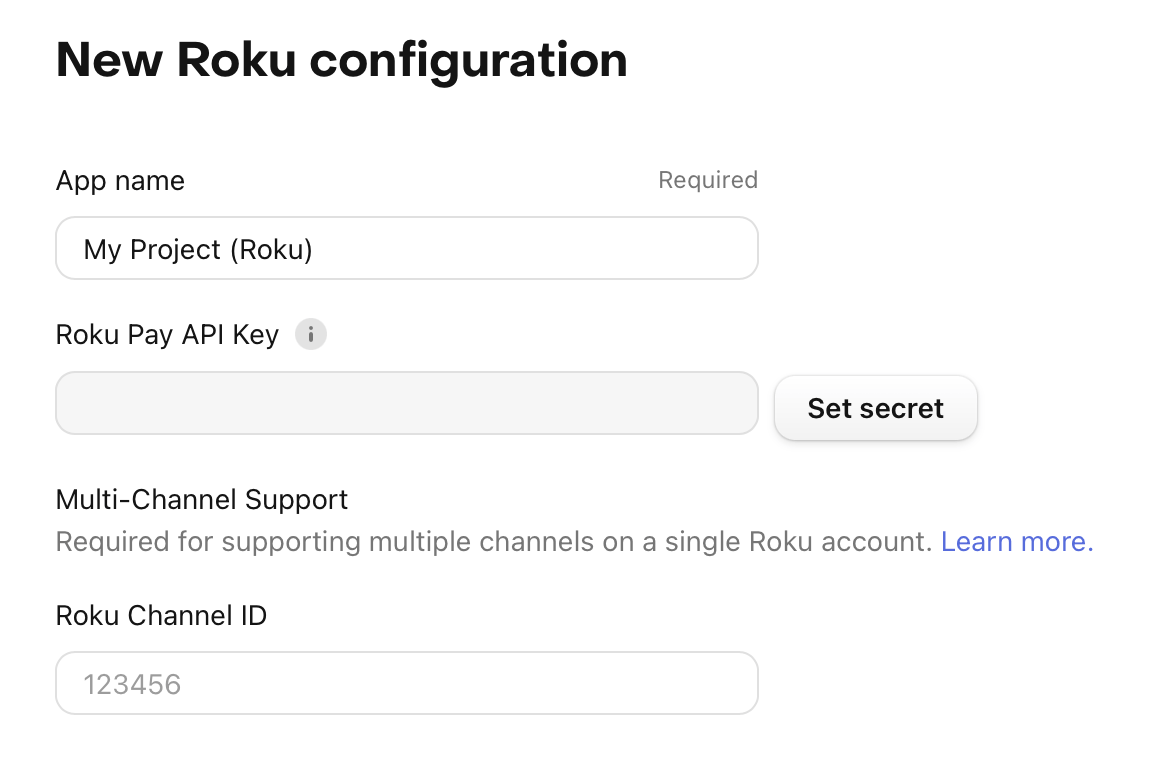Click the word Roku in the page heading
The width and height of the screenshot is (1150, 776).
pos(237,60)
